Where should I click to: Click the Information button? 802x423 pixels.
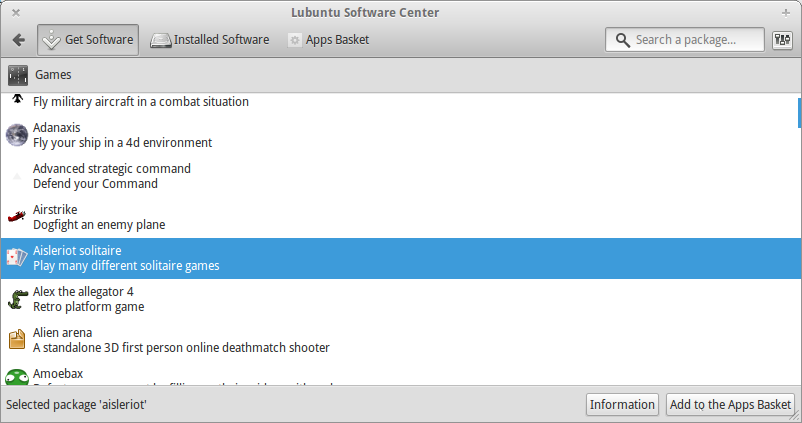click(622, 405)
